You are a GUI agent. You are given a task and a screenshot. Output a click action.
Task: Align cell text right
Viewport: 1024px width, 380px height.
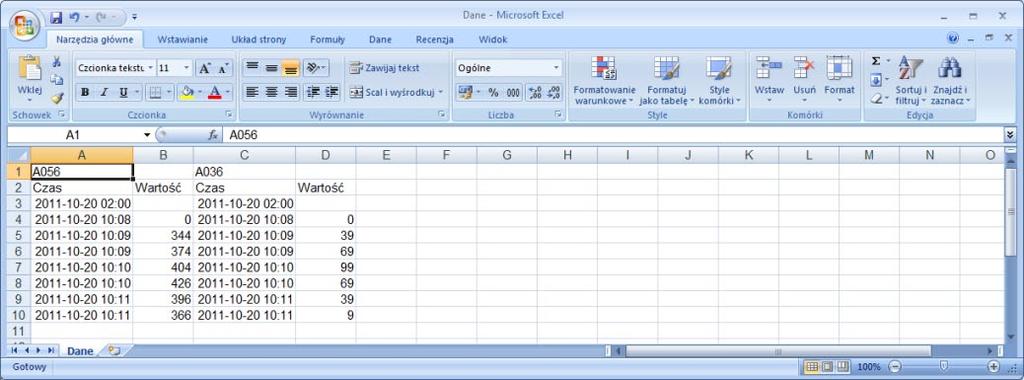coord(290,92)
